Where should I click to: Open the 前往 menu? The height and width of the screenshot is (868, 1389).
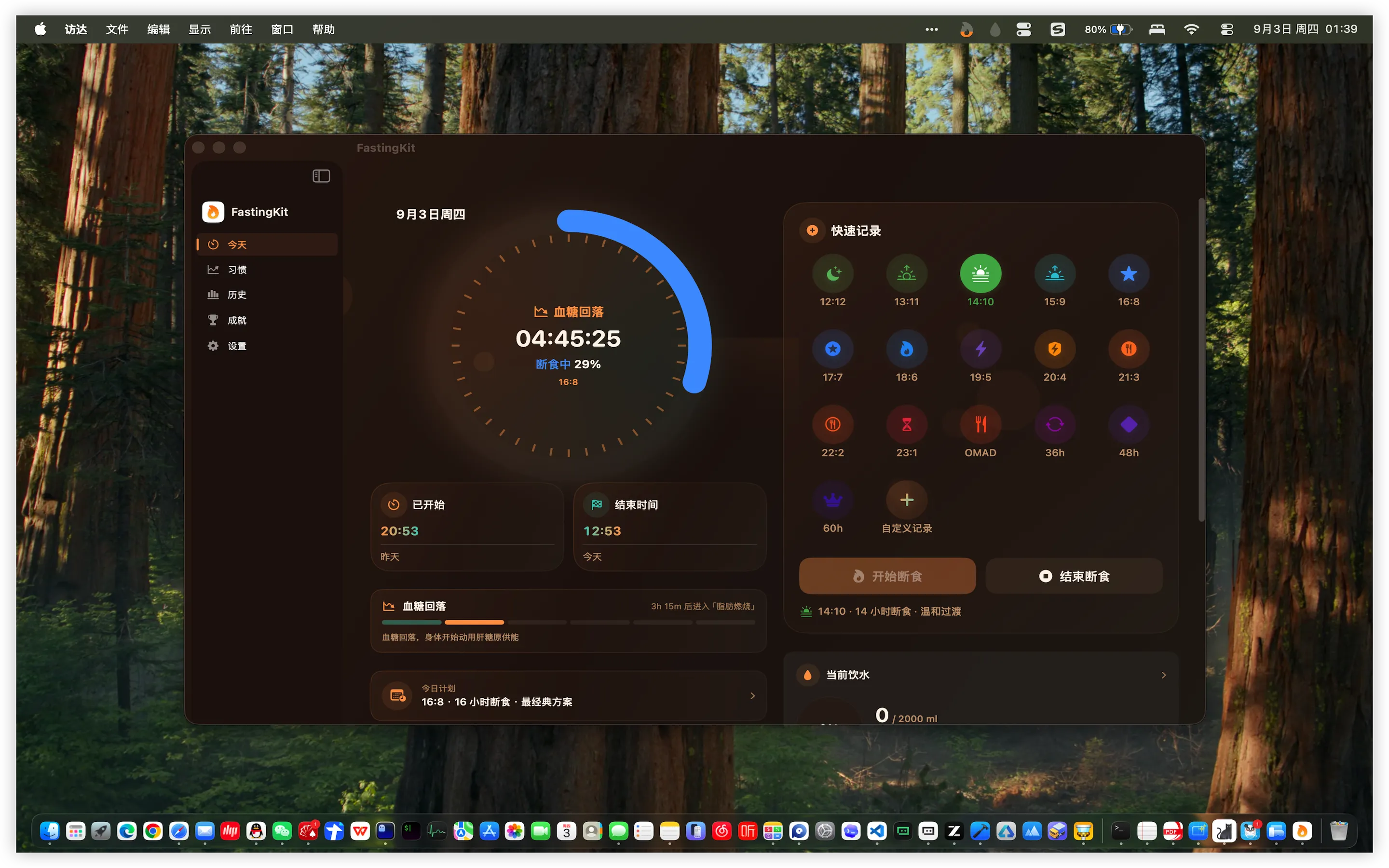click(241, 29)
